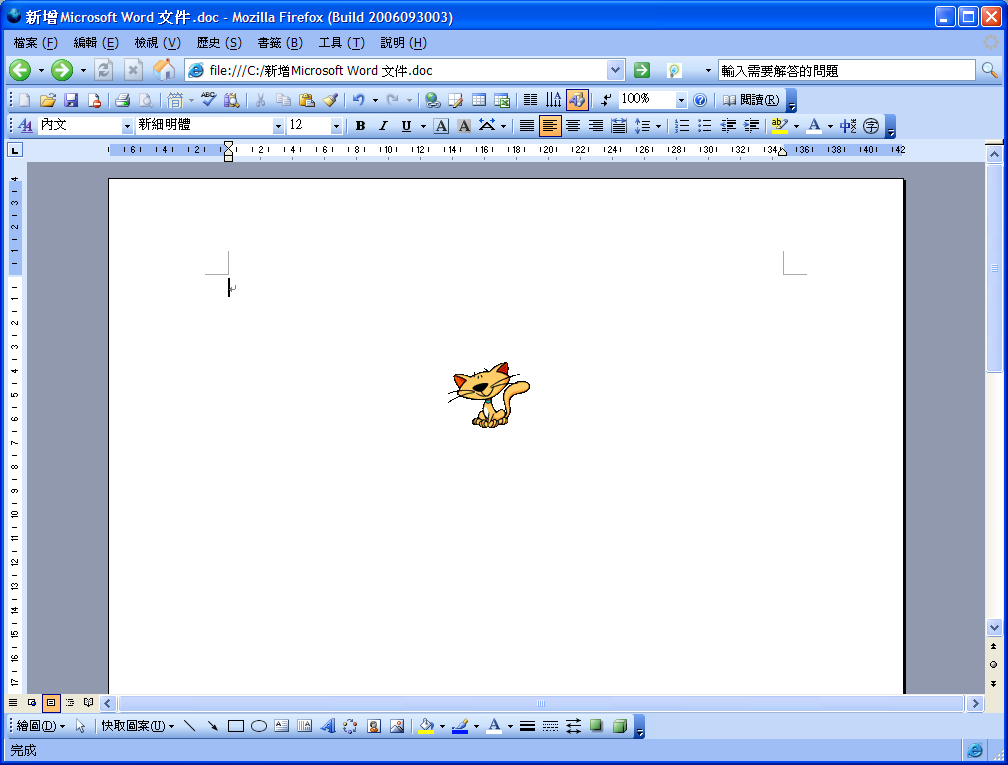The image size is (1008, 765).
Task: Click the select objects pointer tool
Action: 80,726
